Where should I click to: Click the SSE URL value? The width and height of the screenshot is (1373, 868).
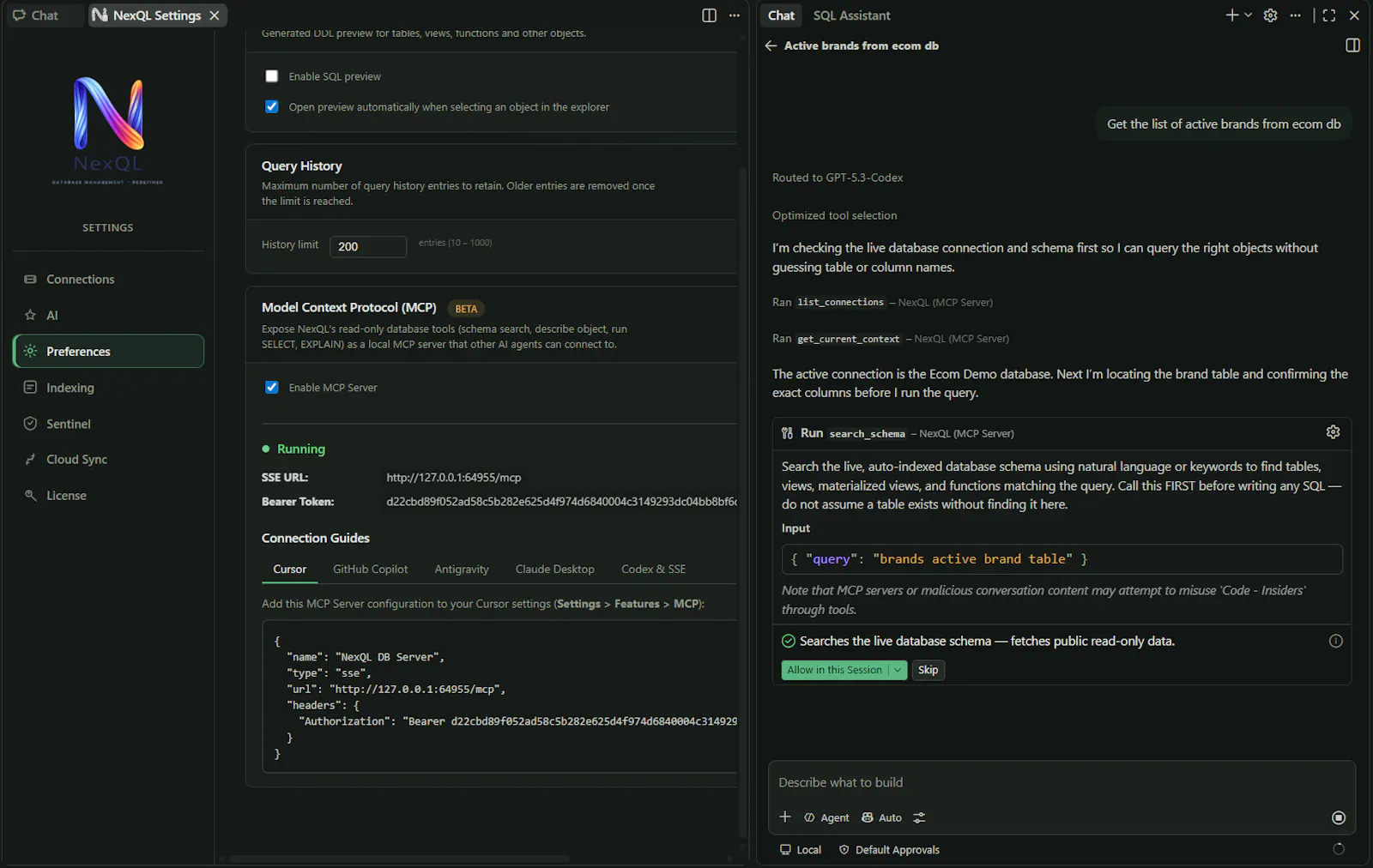pyautogui.click(x=454, y=478)
